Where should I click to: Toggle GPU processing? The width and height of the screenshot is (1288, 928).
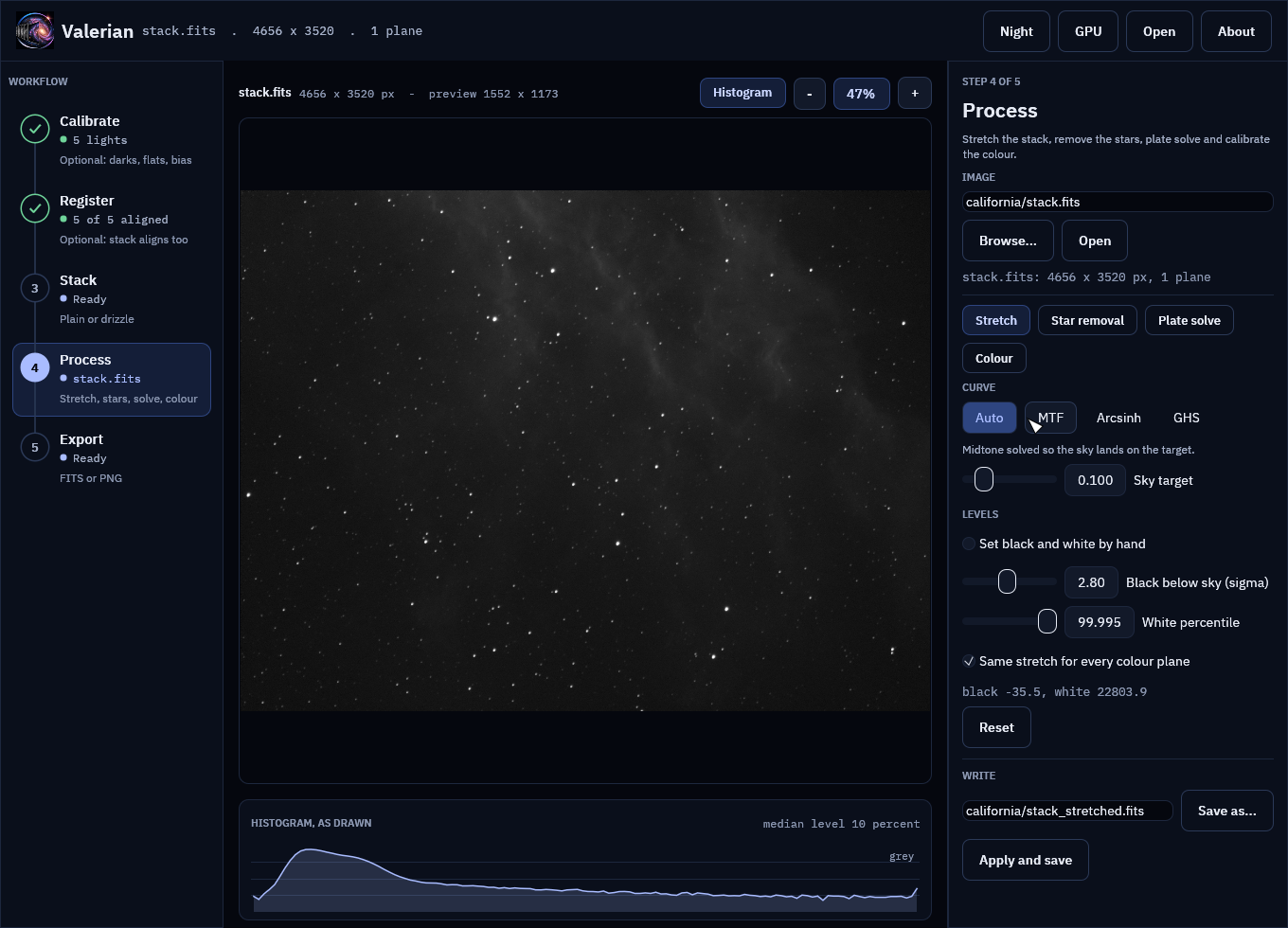point(1088,31)
